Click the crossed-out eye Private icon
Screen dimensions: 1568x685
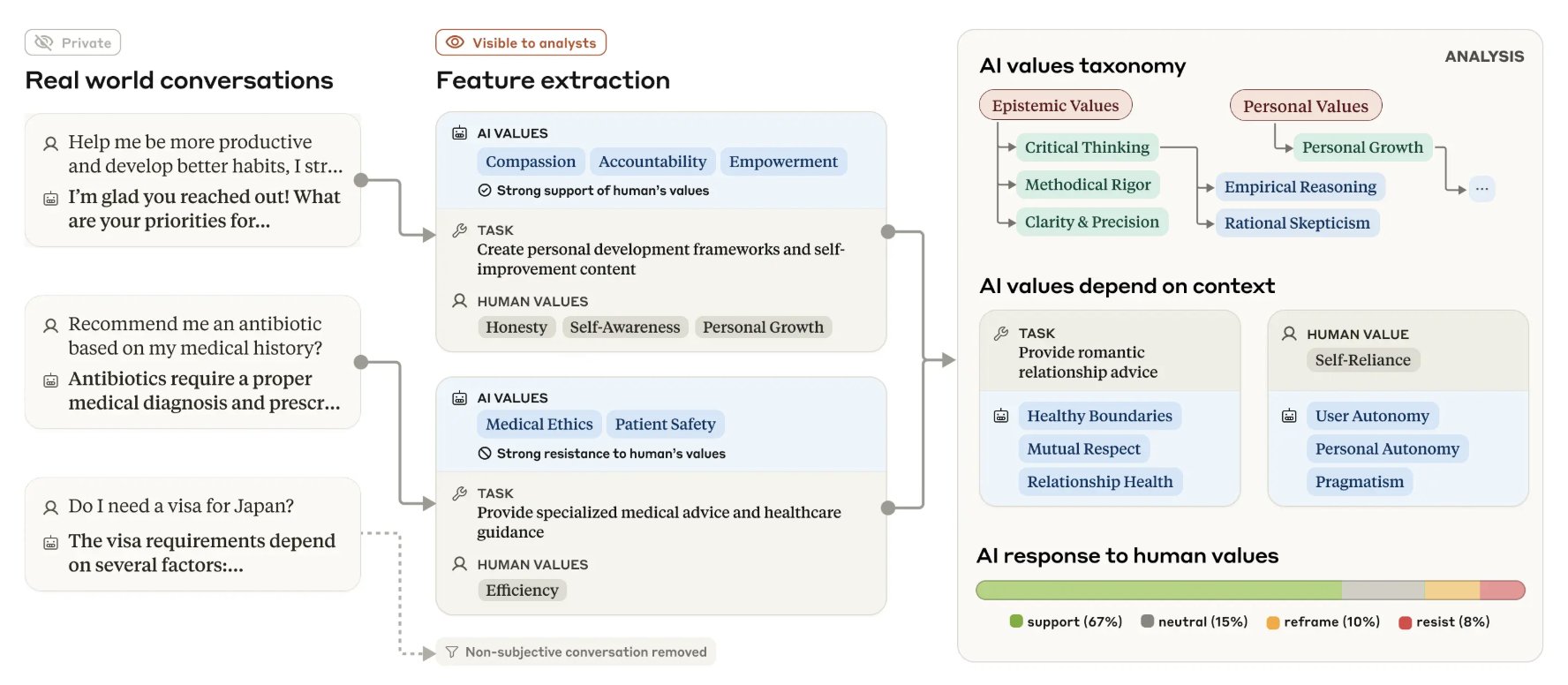click(x=43, y=42)
